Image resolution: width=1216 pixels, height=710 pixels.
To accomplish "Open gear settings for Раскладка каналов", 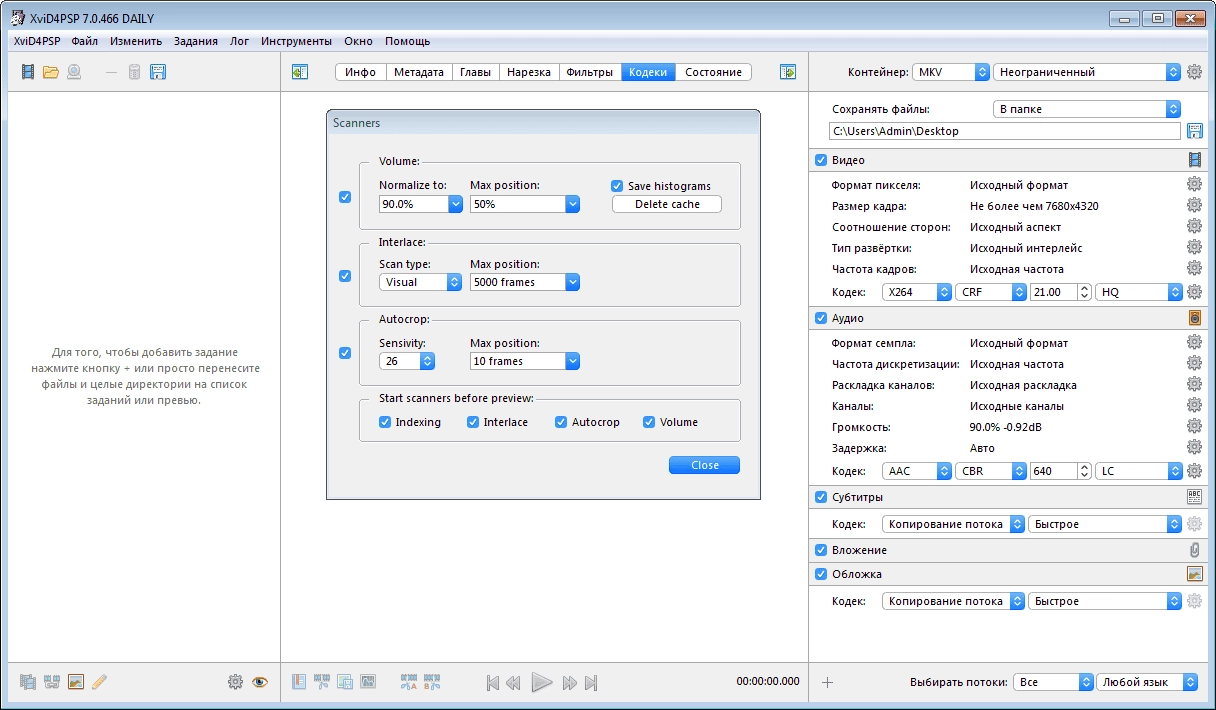I will click(1194, 385).
